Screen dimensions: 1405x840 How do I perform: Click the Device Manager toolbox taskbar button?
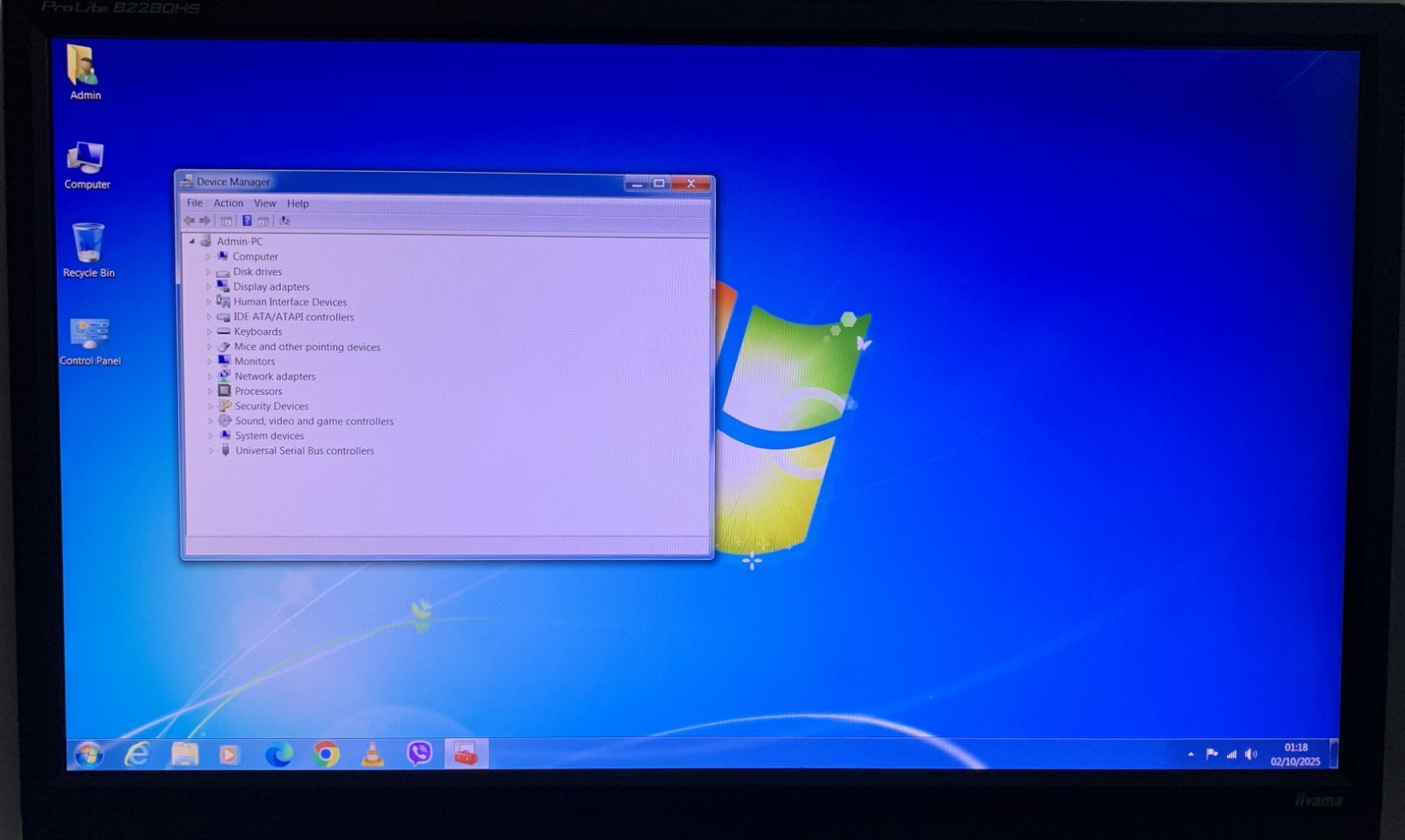point(466,753)
